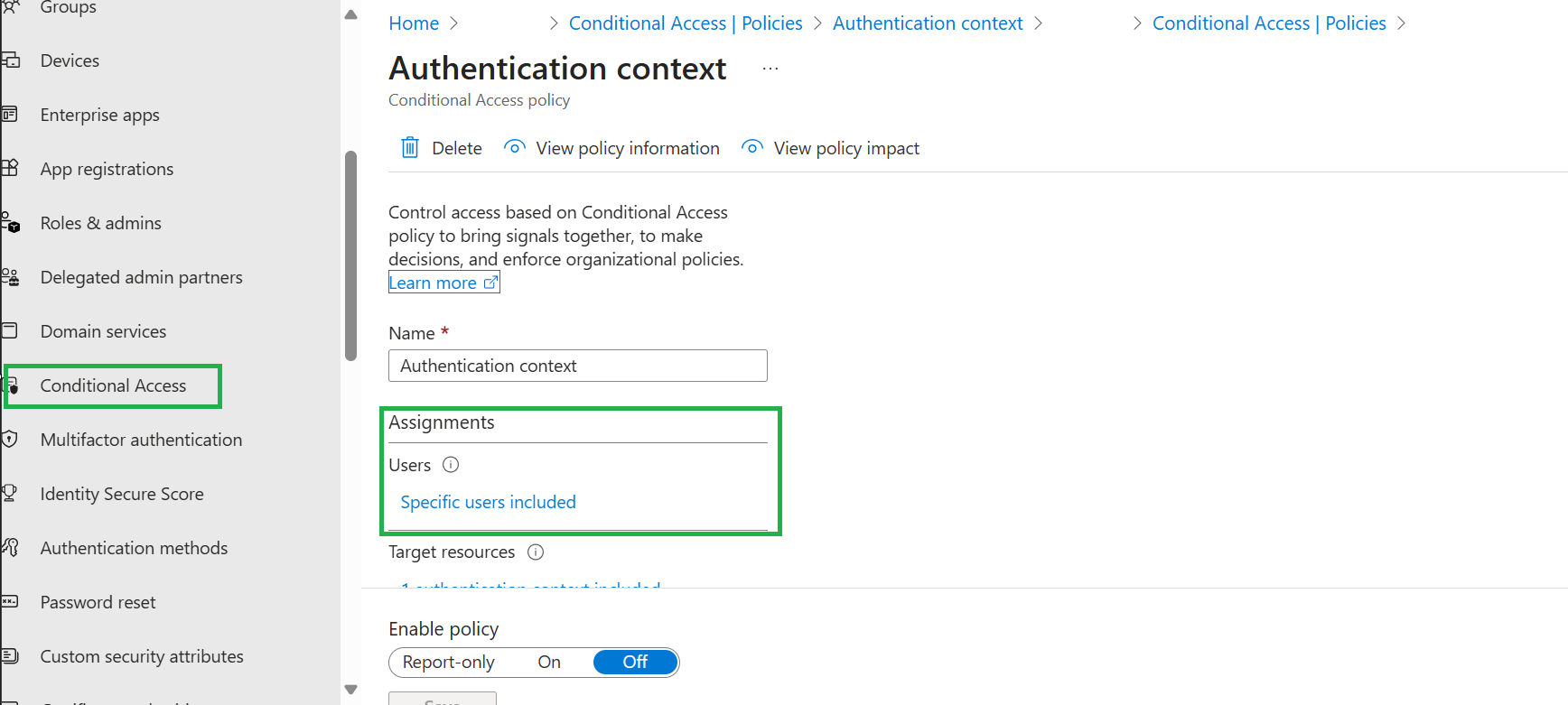Select the Off policy option
The image size is (1568, 705).
[635, 662]
